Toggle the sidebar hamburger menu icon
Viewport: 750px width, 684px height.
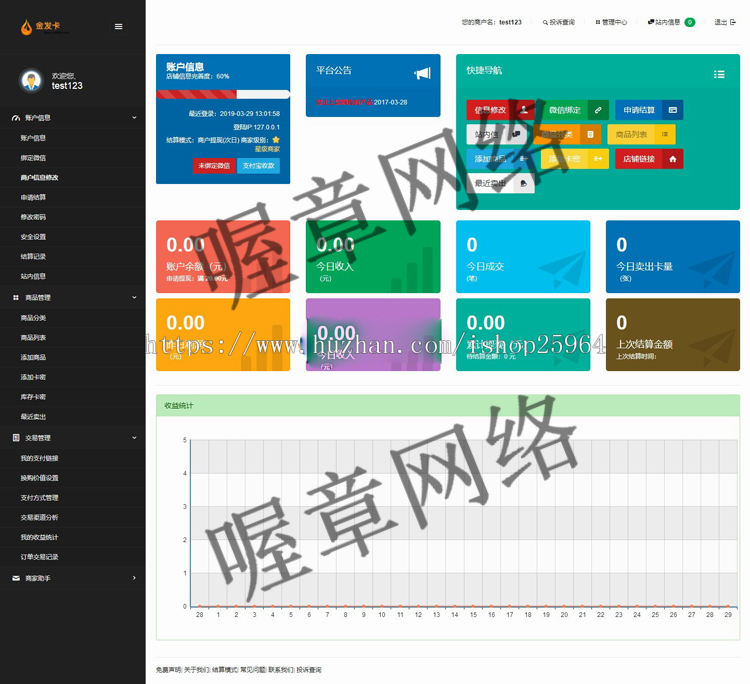pyautogui.click(x=119, y=27)
